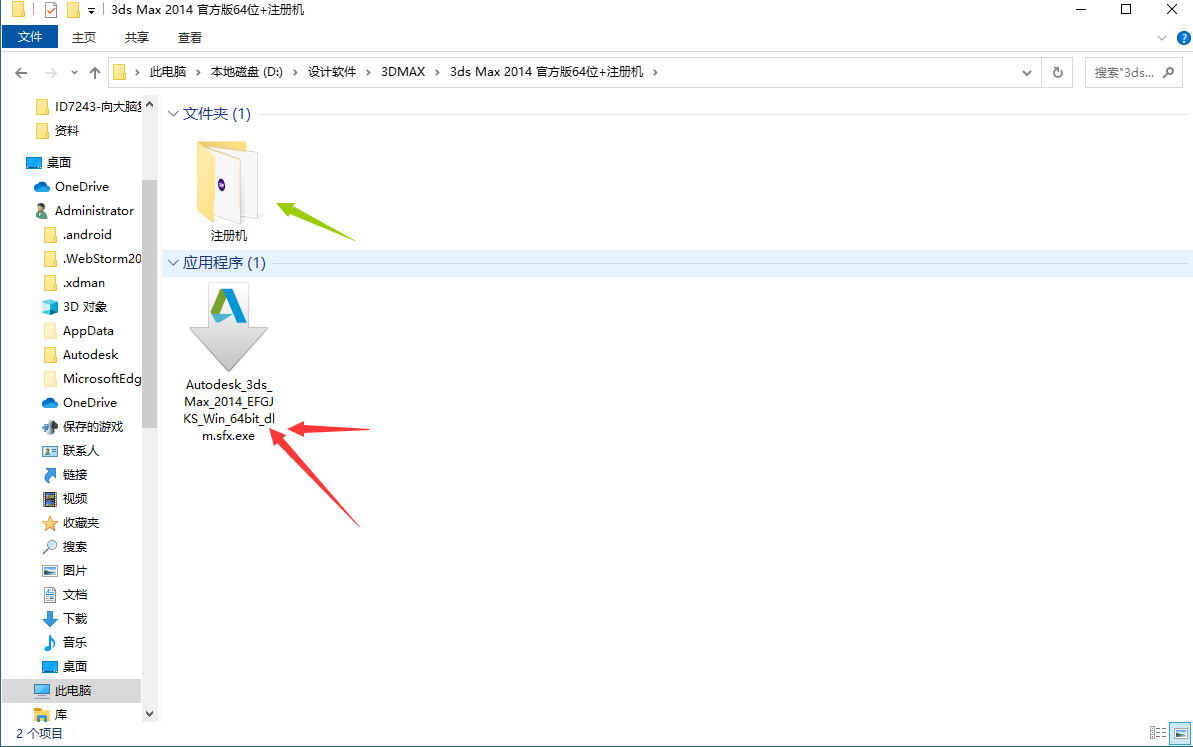Viewport: 1193px width, 747px height.
Task: Select the Autodesk_3ds_Max_2014 installer exe icon
Action: pyautogui.click(x=228, y=327)
